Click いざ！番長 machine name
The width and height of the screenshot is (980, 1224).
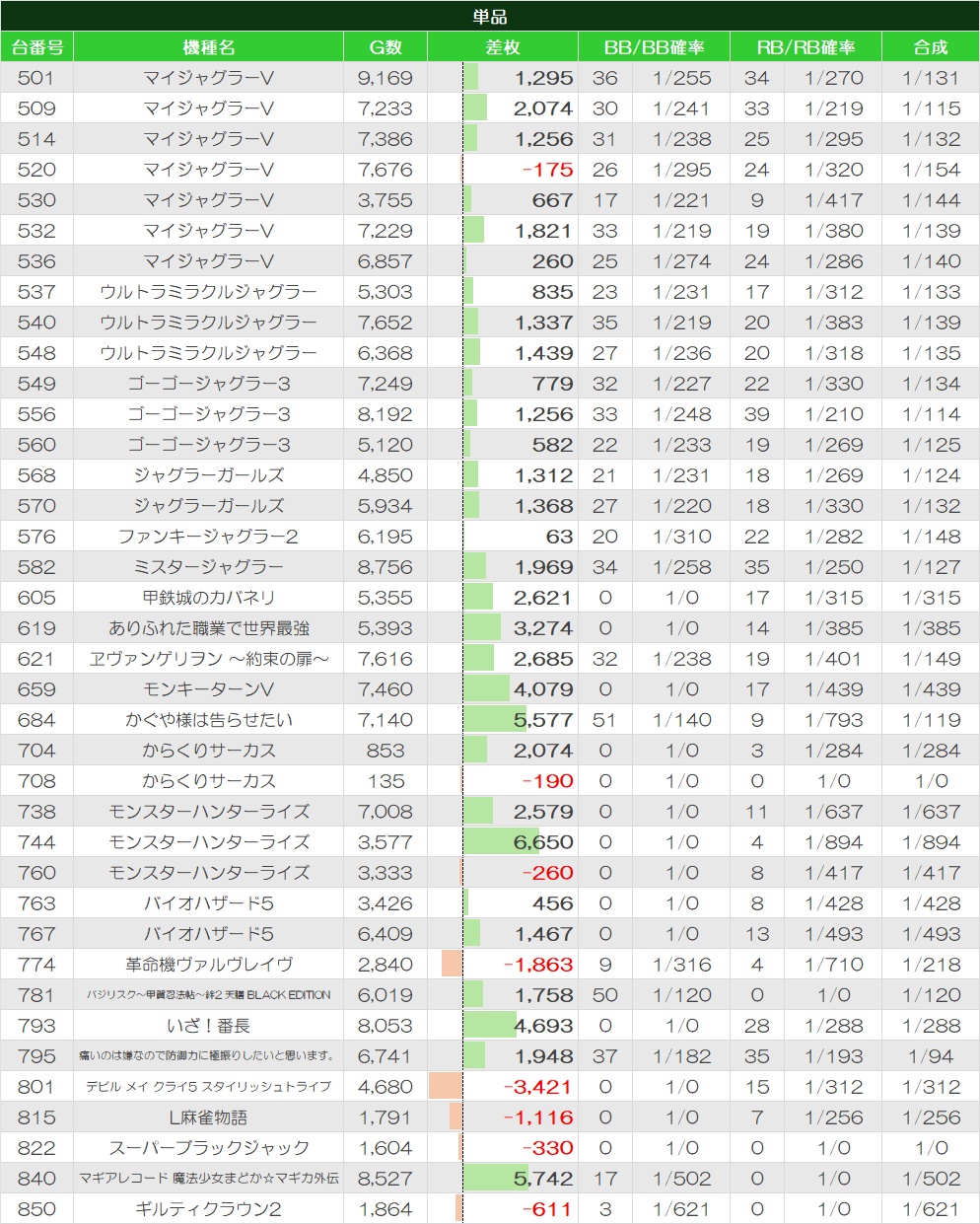pyautogui.click(x=208, y=1026)
